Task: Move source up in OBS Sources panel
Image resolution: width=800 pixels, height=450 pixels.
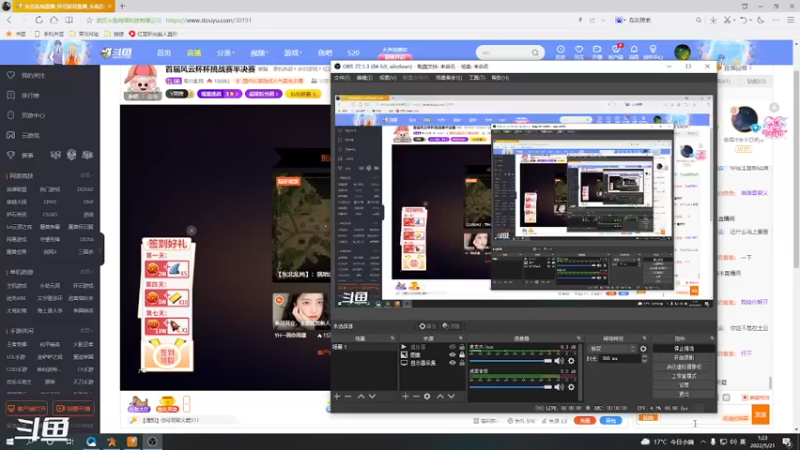Action: pos(440,396)
